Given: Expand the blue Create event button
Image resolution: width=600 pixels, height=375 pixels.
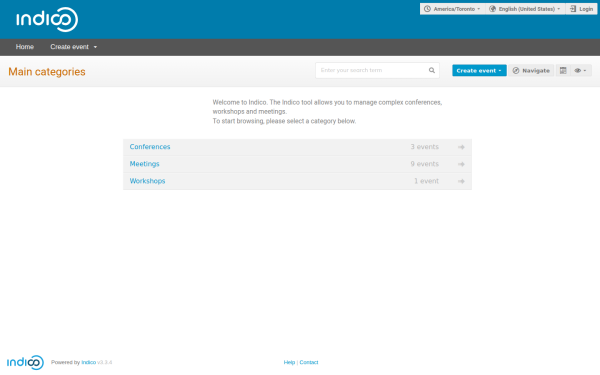Looking at the screenshot, I should (x=479, y=70).
